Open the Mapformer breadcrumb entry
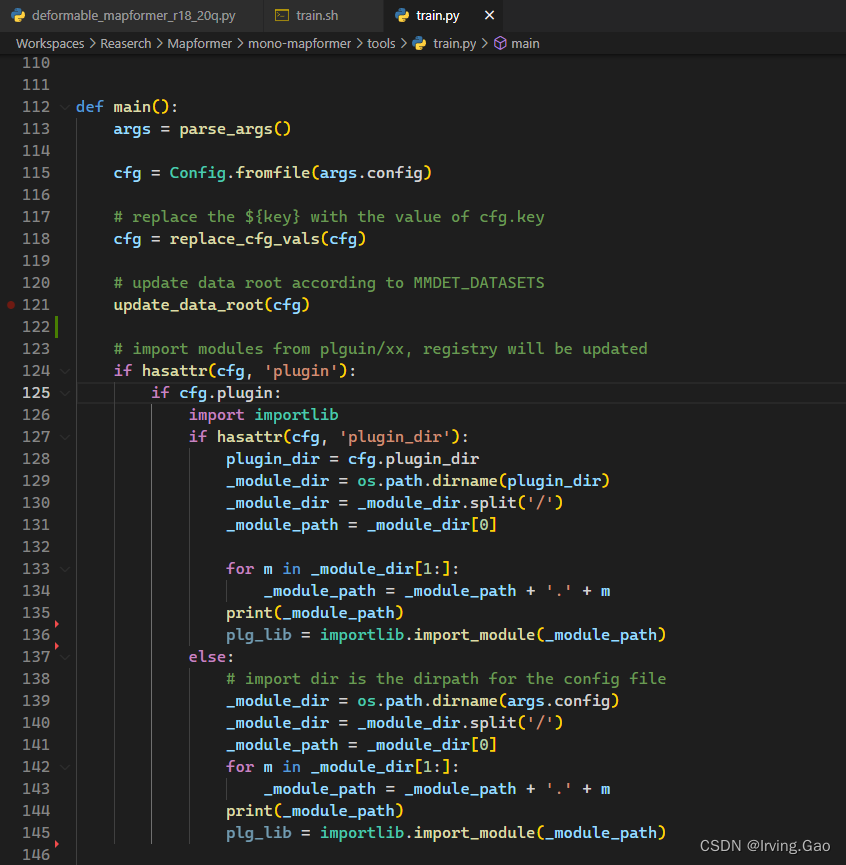Screen dimensions: 846x865 pyautogui.click(x=199, y=43)
